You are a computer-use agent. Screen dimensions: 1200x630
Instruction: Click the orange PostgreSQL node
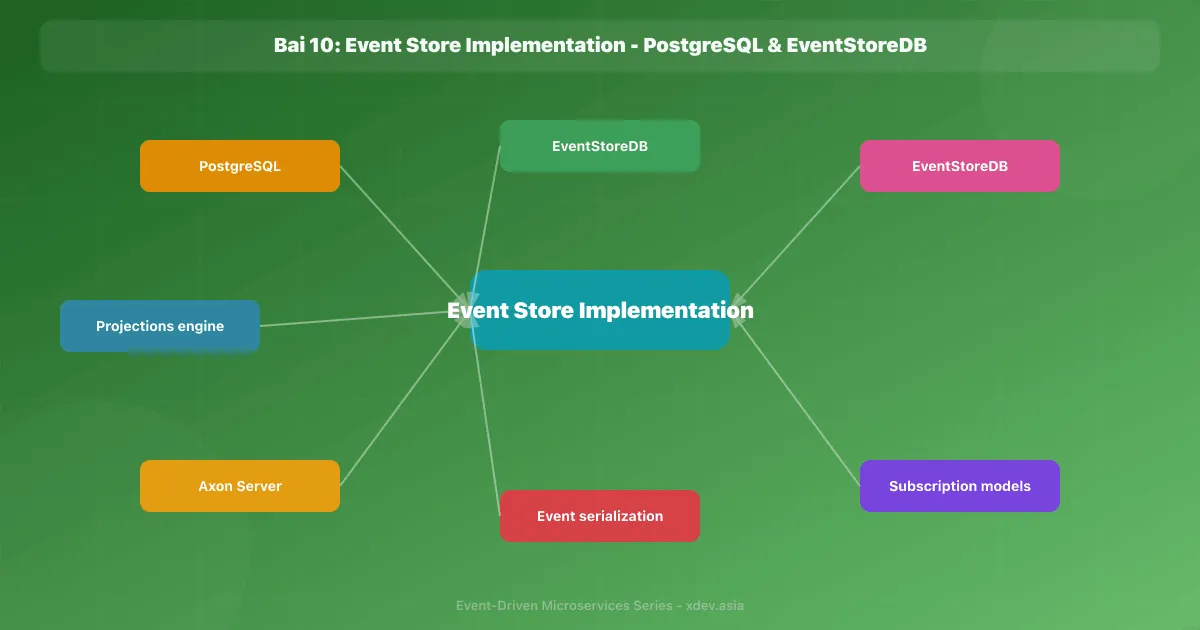tap(240, 166)
